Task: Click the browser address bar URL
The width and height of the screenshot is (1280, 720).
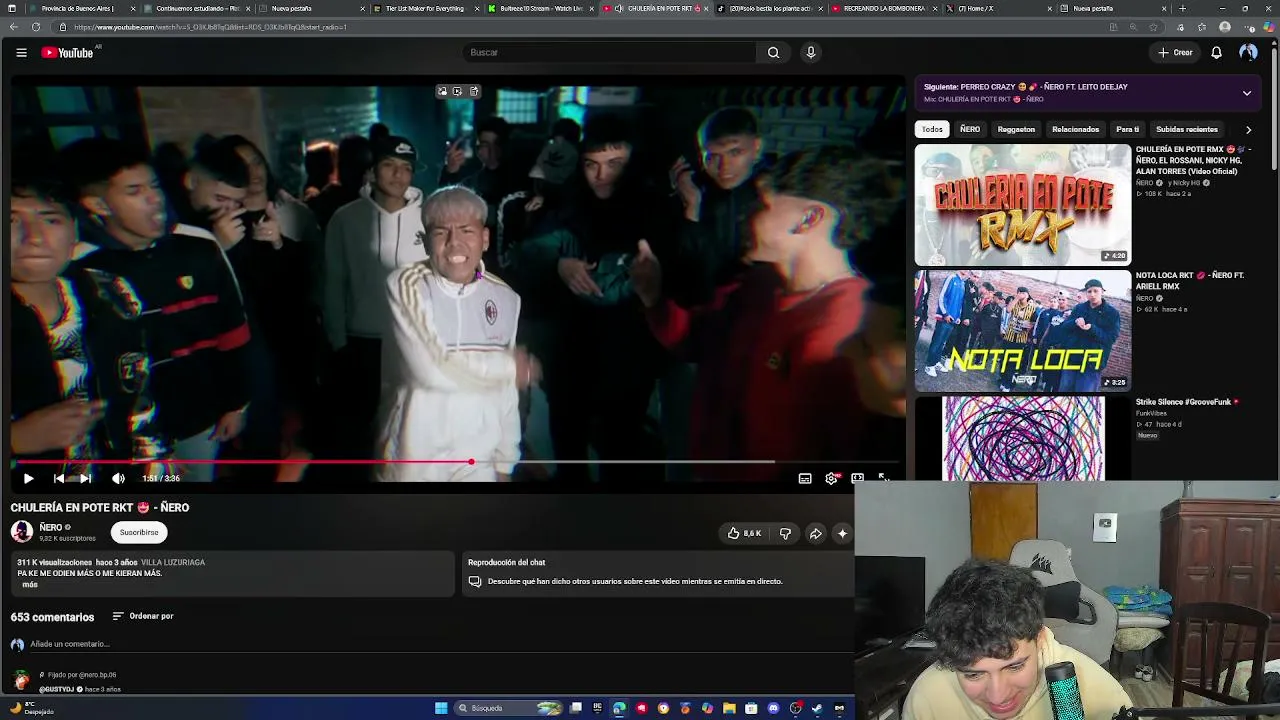Action: [x=210, y=27]
